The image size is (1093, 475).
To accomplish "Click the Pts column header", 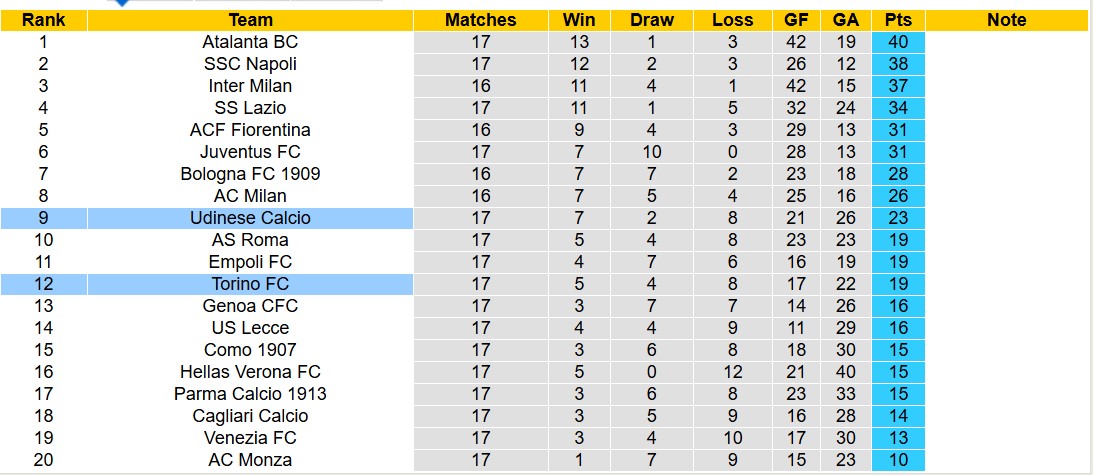I will [x=898, y=20].
